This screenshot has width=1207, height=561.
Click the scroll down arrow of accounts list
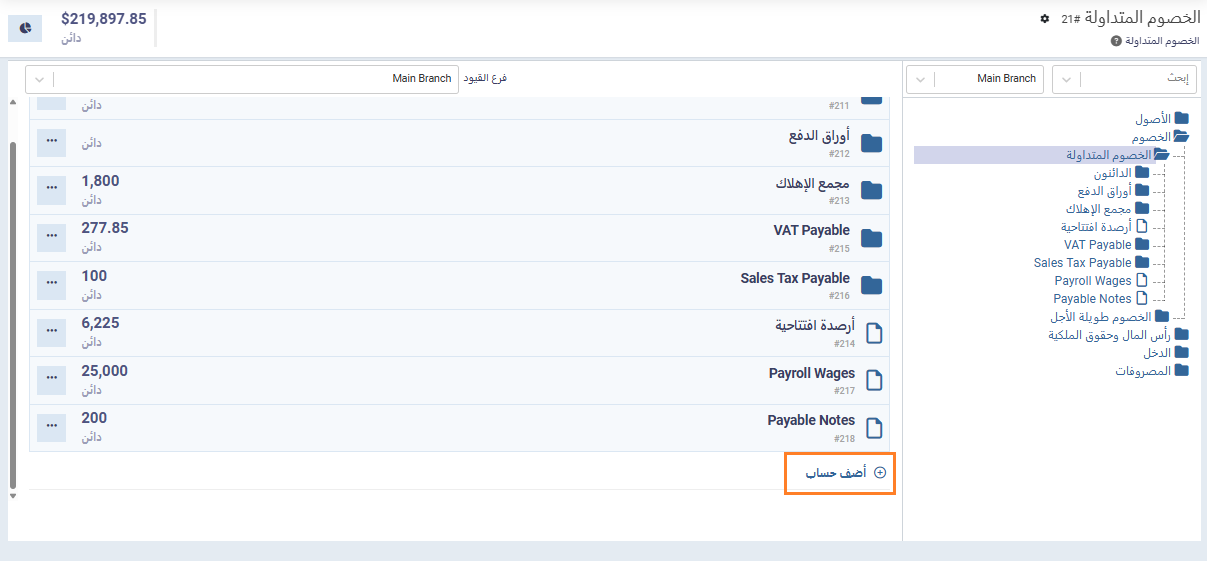click(13, 495)
